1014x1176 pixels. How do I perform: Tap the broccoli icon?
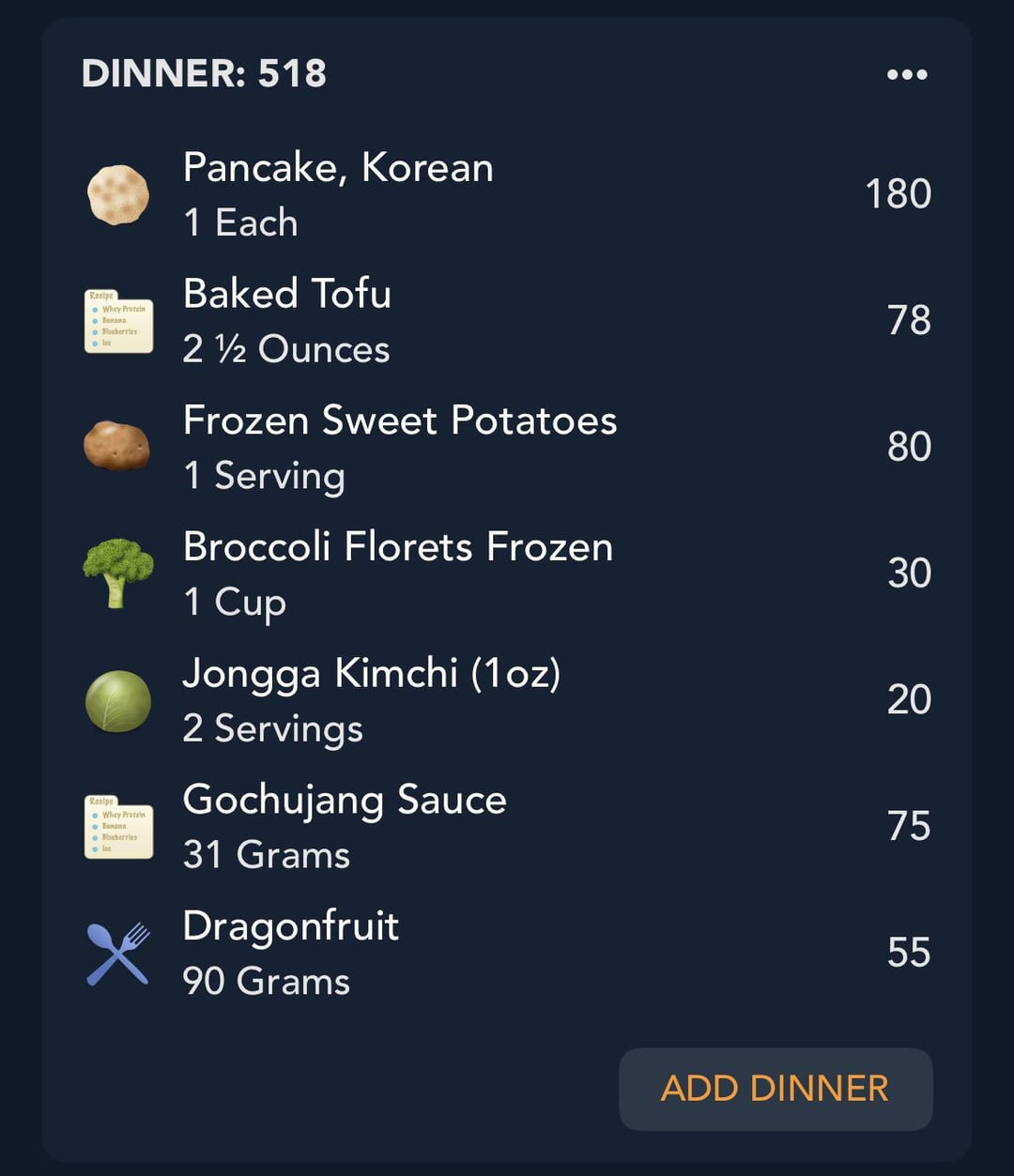pyautogui.click(x=118, y=572)
